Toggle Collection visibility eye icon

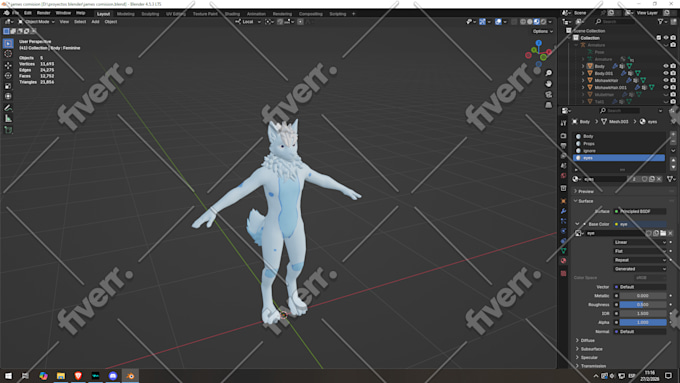666,38
